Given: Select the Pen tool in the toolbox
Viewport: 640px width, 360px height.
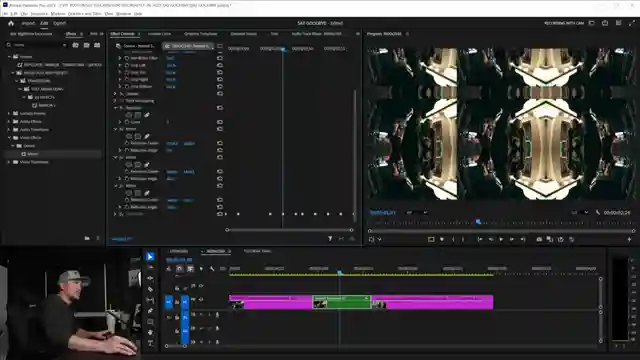Looking at the screenshot, I should [x=150, y=311].
